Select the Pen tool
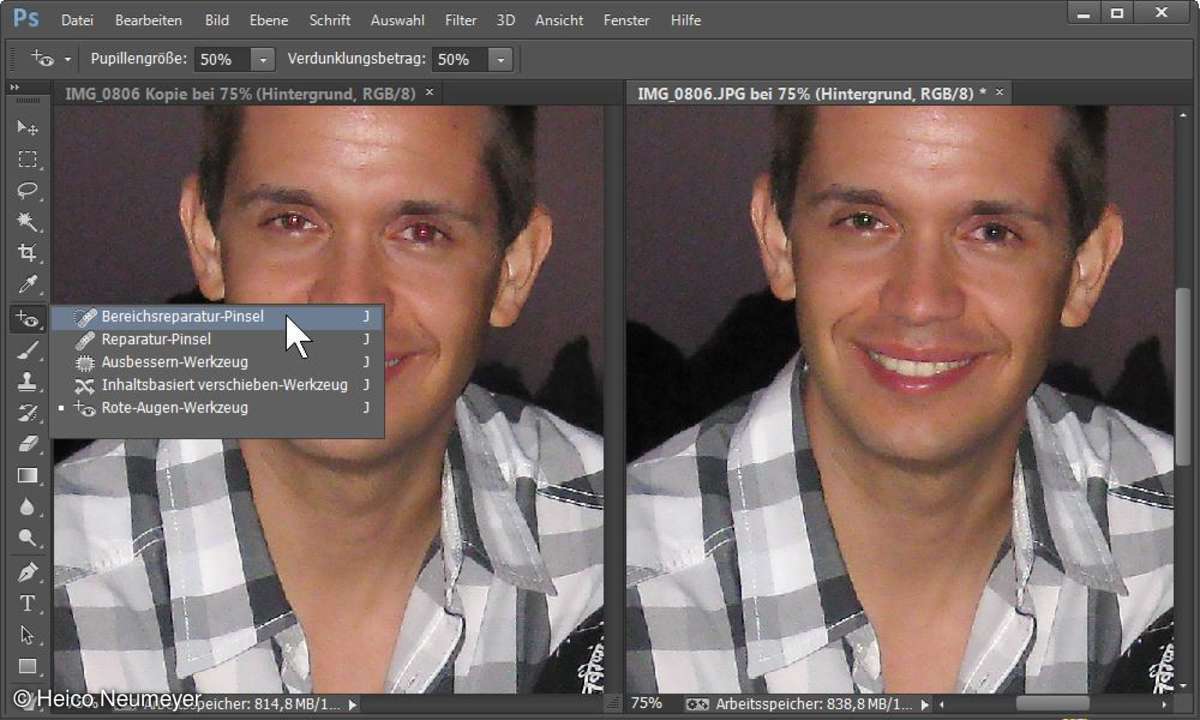 coord(28,572)
